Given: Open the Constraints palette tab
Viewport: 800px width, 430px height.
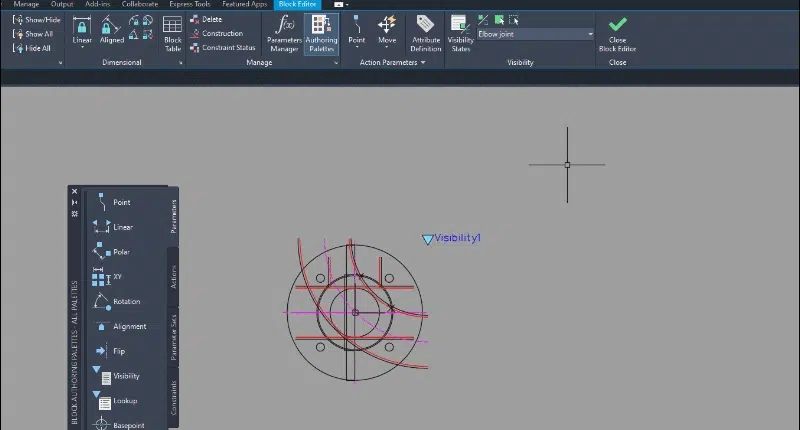Looking at the screenshot, I should click(173, 398).
